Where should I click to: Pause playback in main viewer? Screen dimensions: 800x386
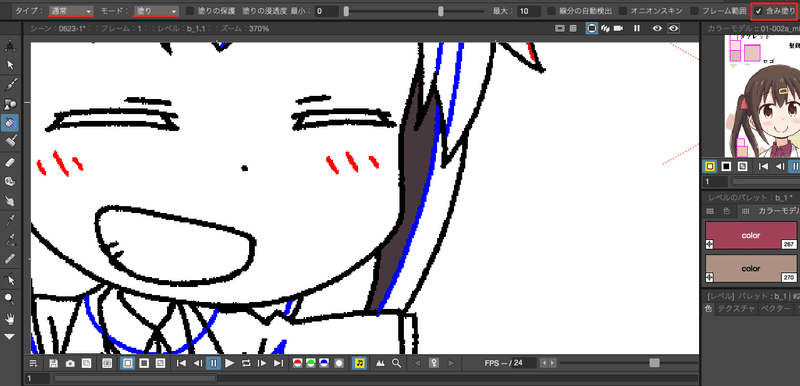213,363
